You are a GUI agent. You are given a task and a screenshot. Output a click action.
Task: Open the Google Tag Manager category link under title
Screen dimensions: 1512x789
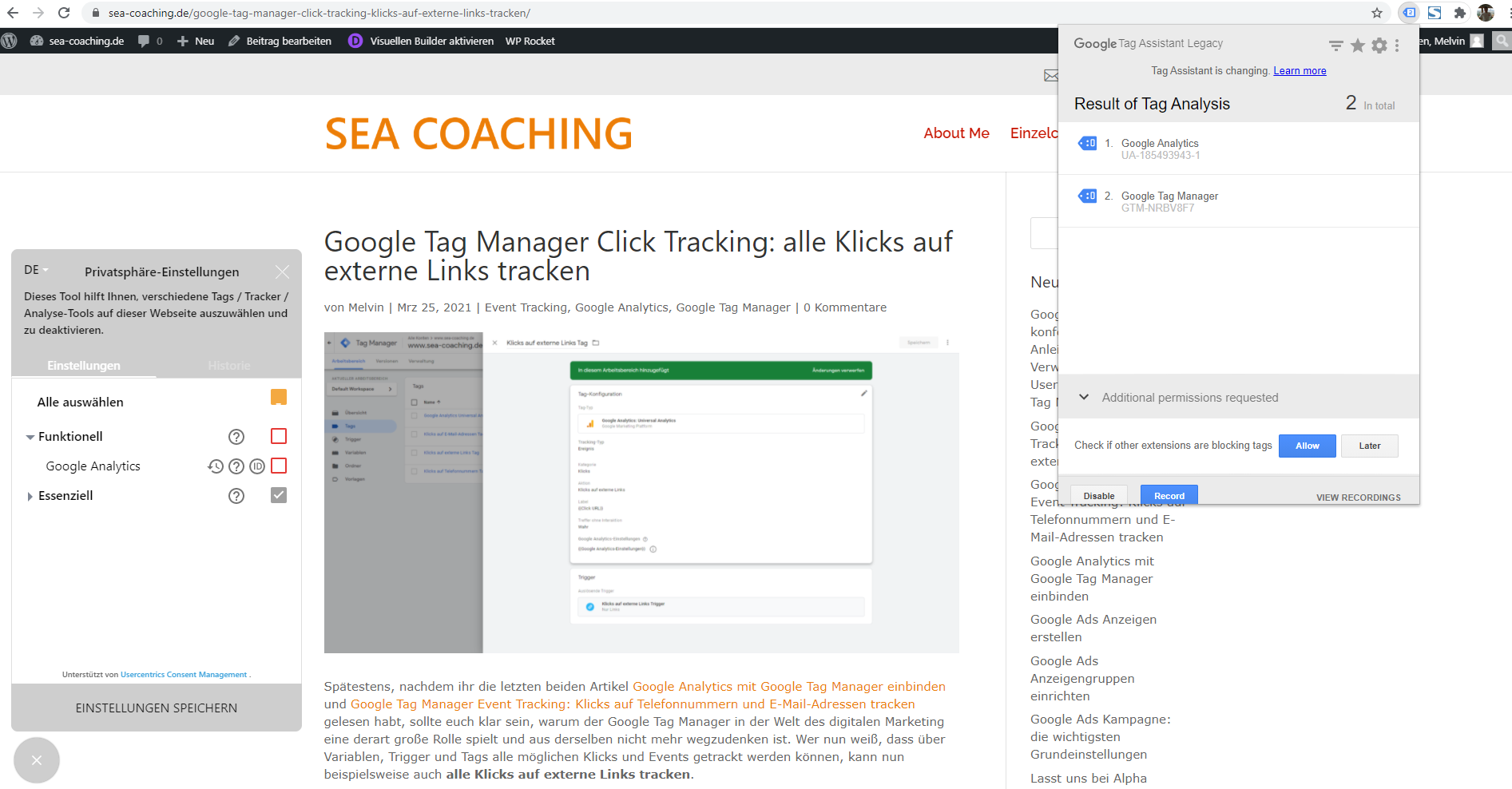pyautogui.click(x=733, y=307)
